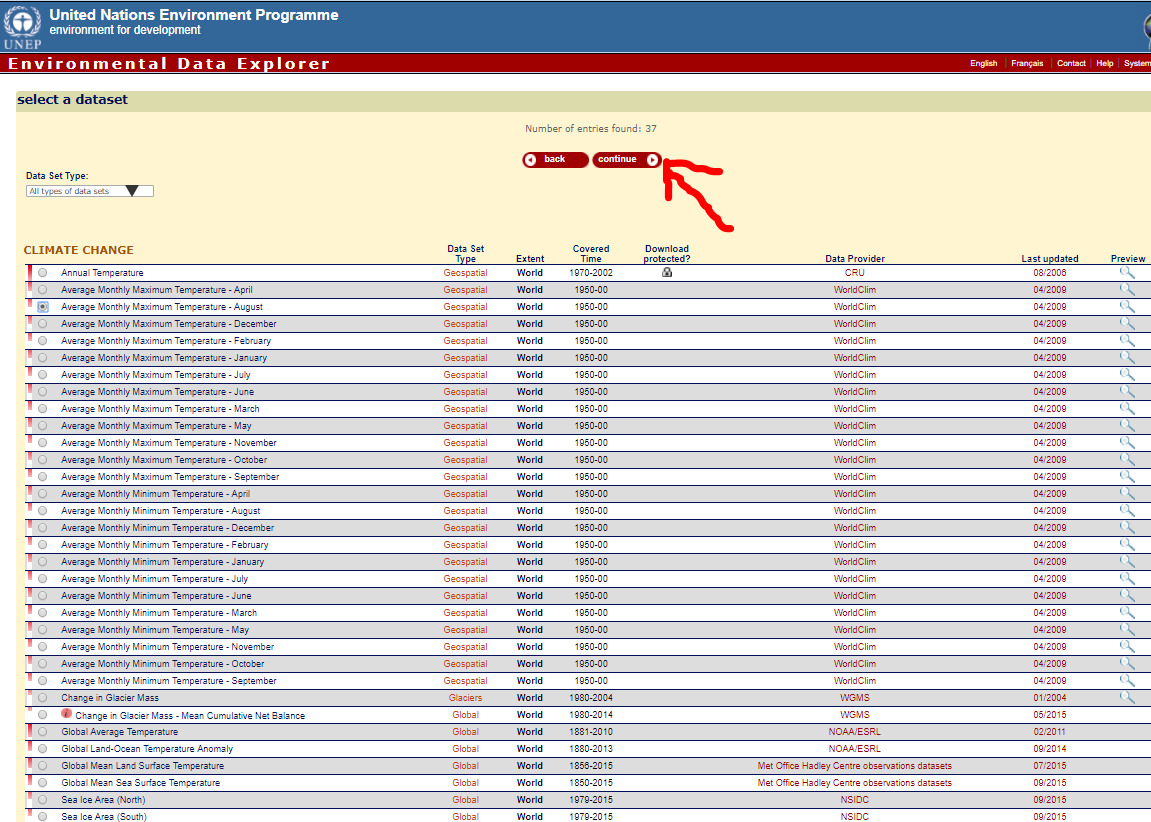Preview Average Monthly Maximum Temperature - February dataset

click(1127, 340)
